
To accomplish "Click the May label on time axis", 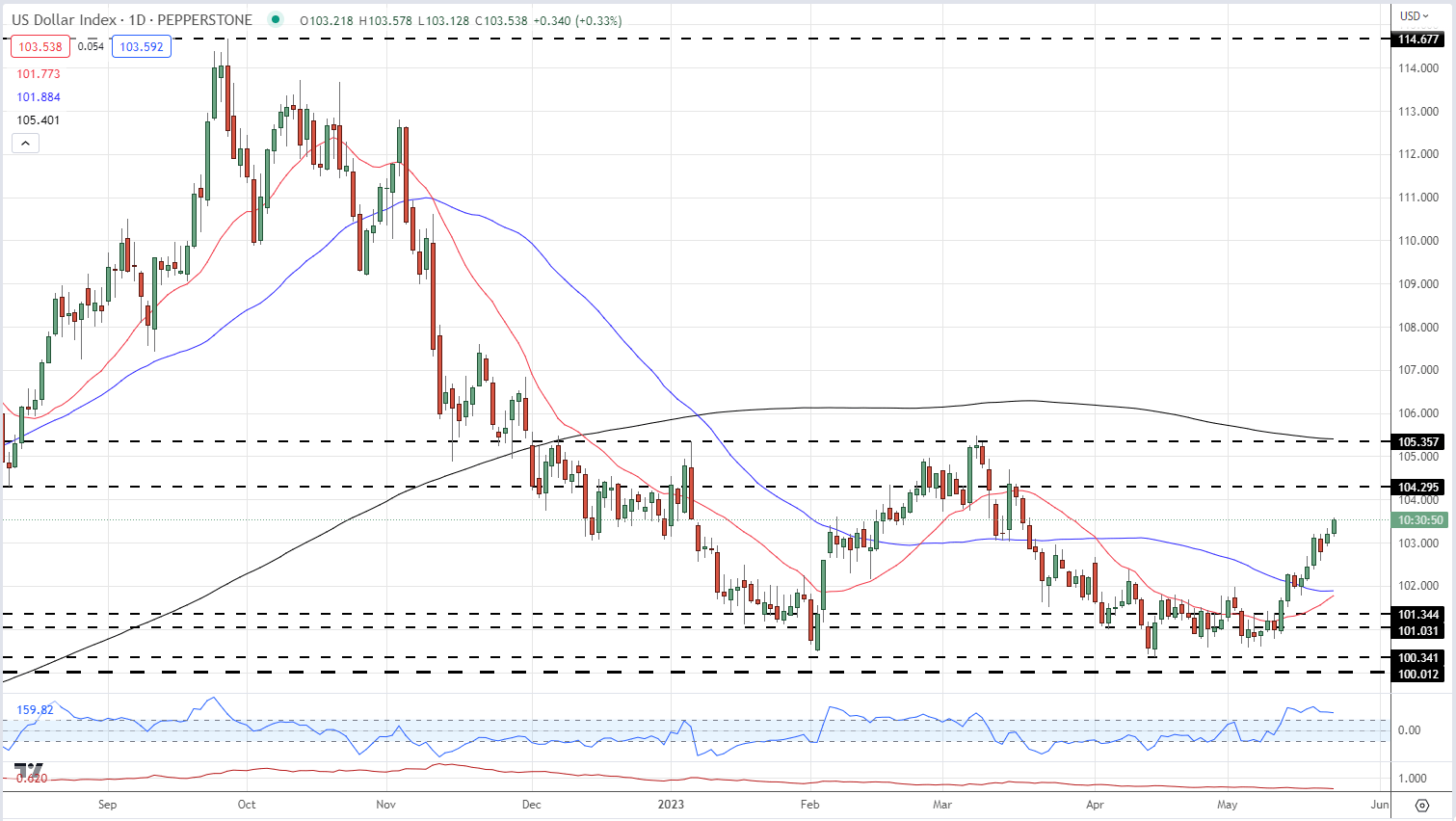I will click(x=1227, y=805).
